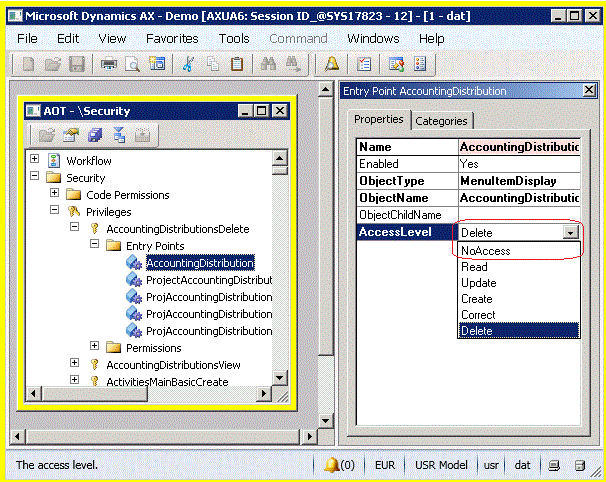
Task: Open the Windows menu
Action: coord(373,39)
